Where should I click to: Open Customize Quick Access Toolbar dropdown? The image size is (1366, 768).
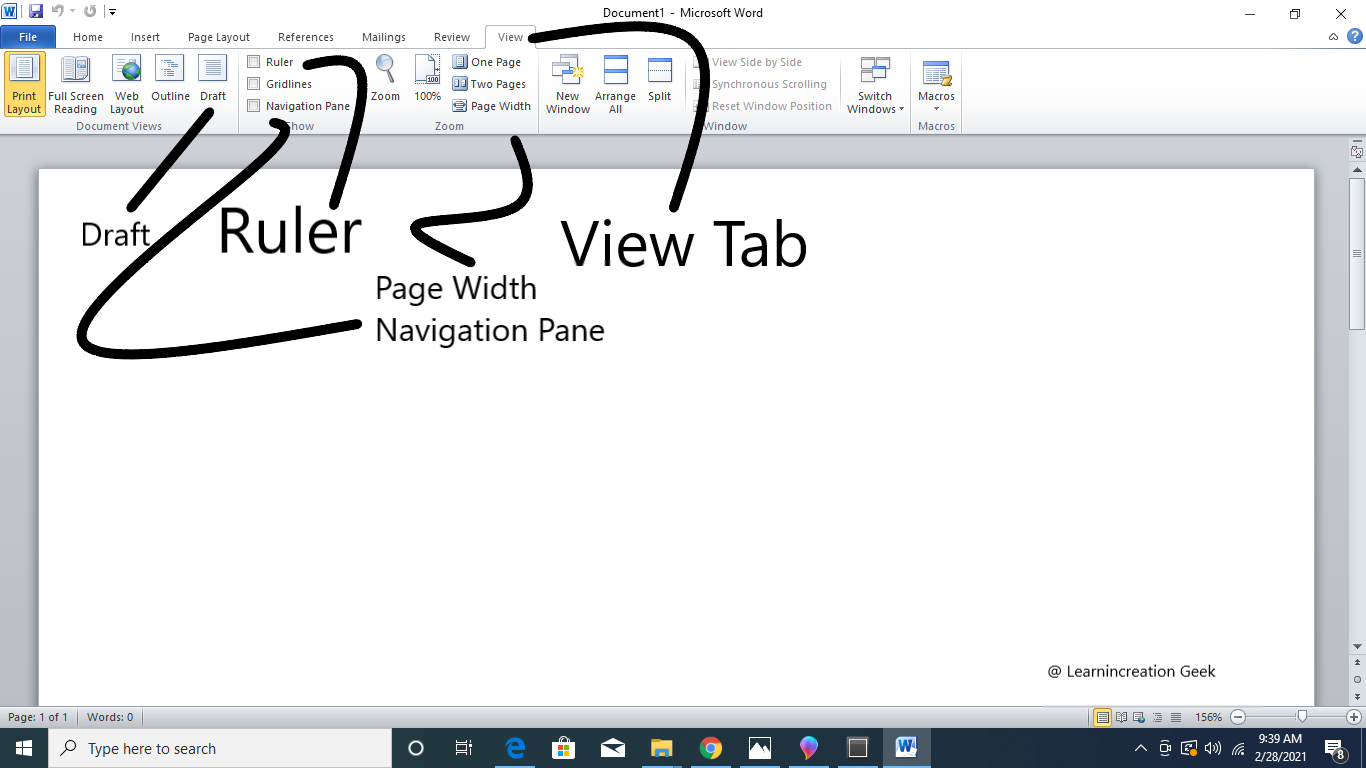click(x=112, y=12)
